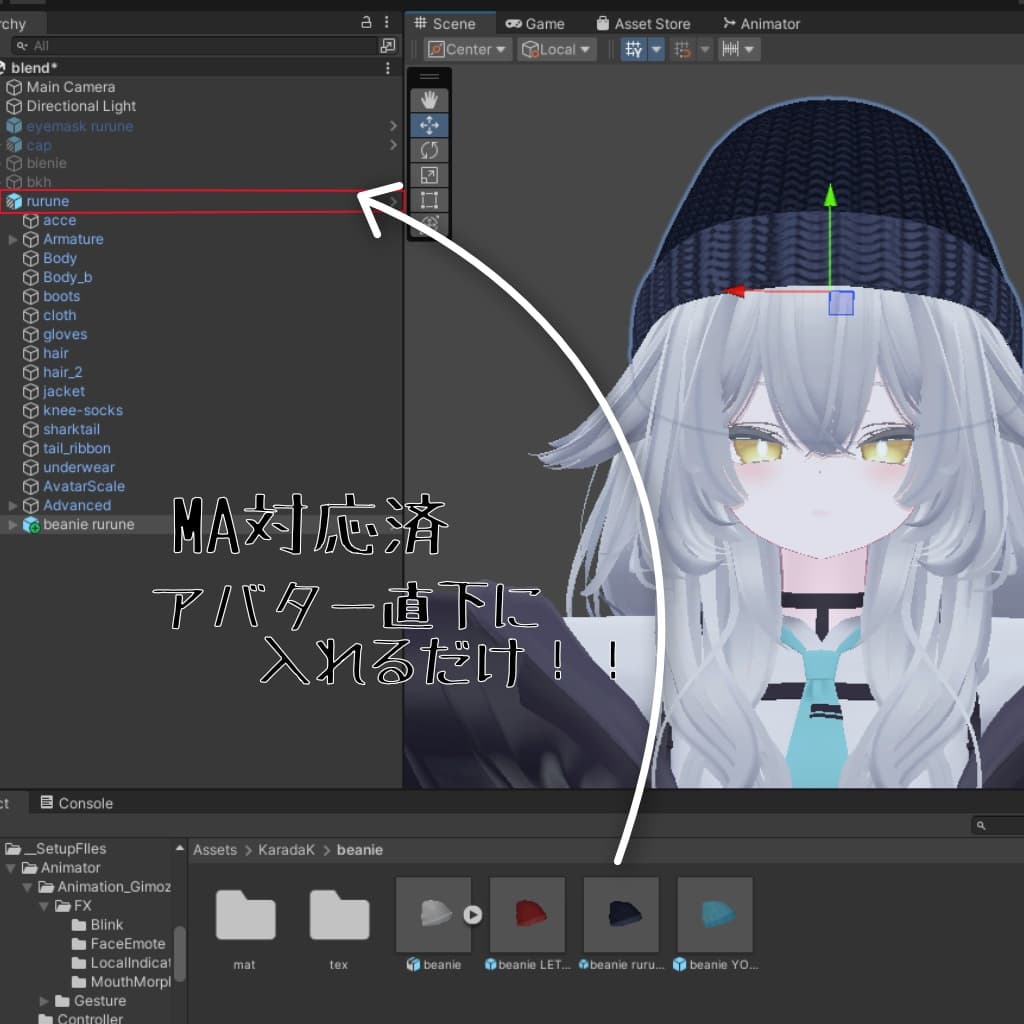Toggle the Center pivot mode dropdown
The image size is (1024, 1024).
467,49
